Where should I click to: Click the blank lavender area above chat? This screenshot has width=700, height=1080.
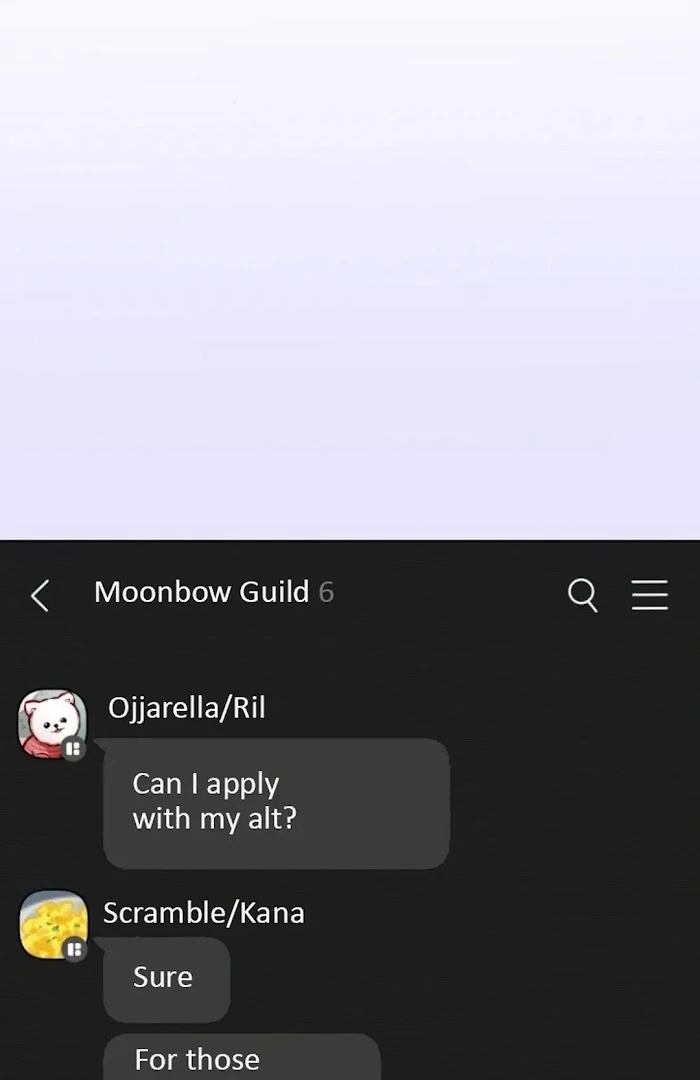coord(350,269)
